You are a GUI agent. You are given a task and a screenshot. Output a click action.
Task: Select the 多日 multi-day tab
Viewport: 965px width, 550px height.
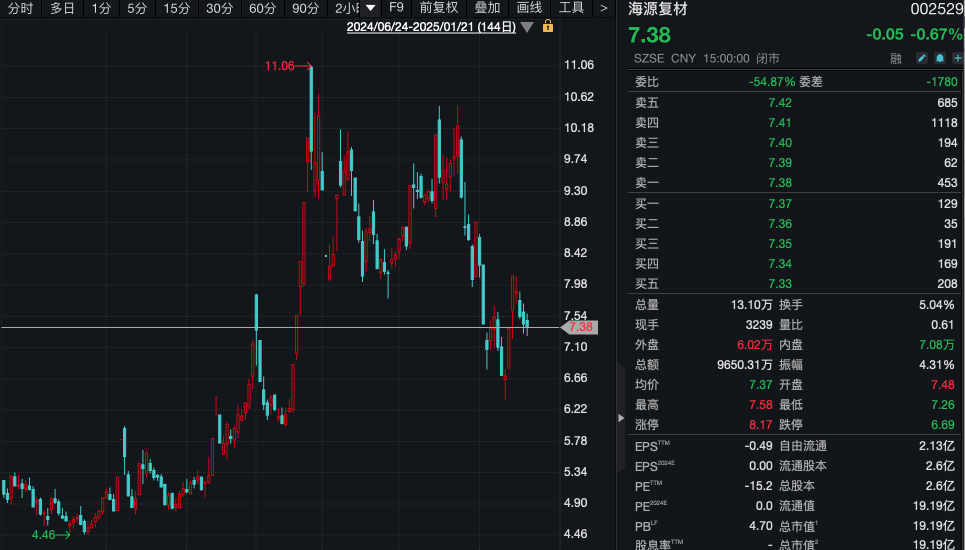click(62, 8)
